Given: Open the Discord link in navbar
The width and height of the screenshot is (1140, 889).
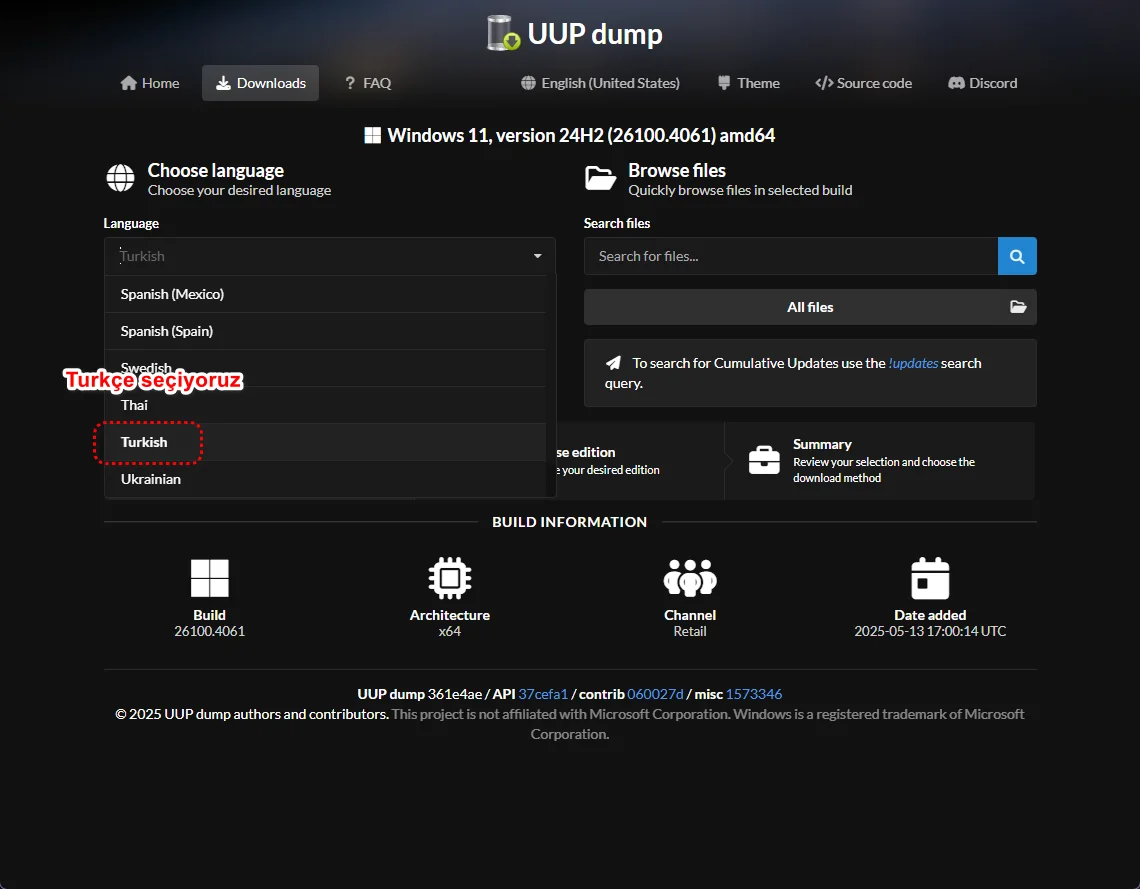Looking at the screenshot, I should 983,83.
